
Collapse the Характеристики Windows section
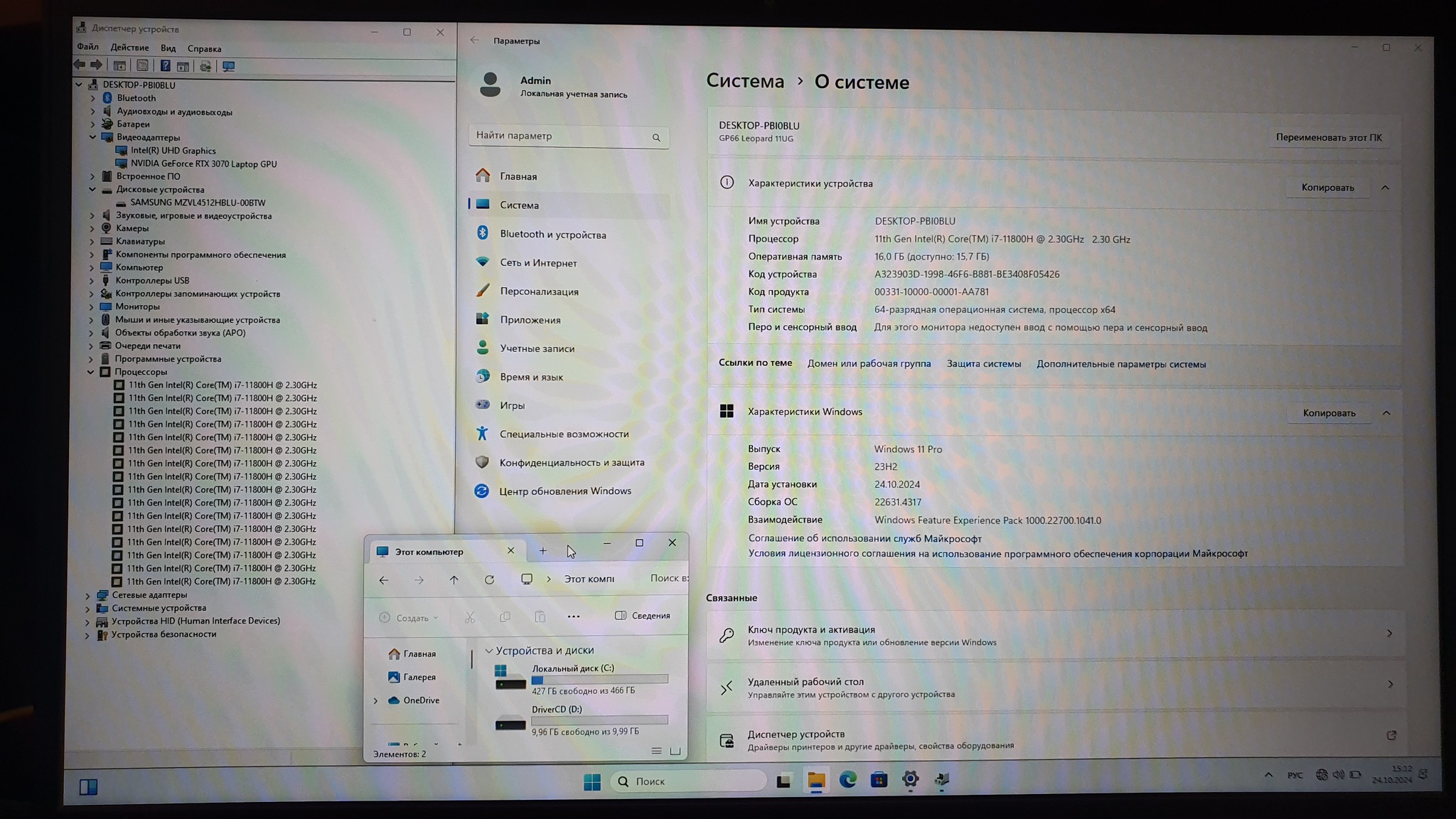point(1386,413)
